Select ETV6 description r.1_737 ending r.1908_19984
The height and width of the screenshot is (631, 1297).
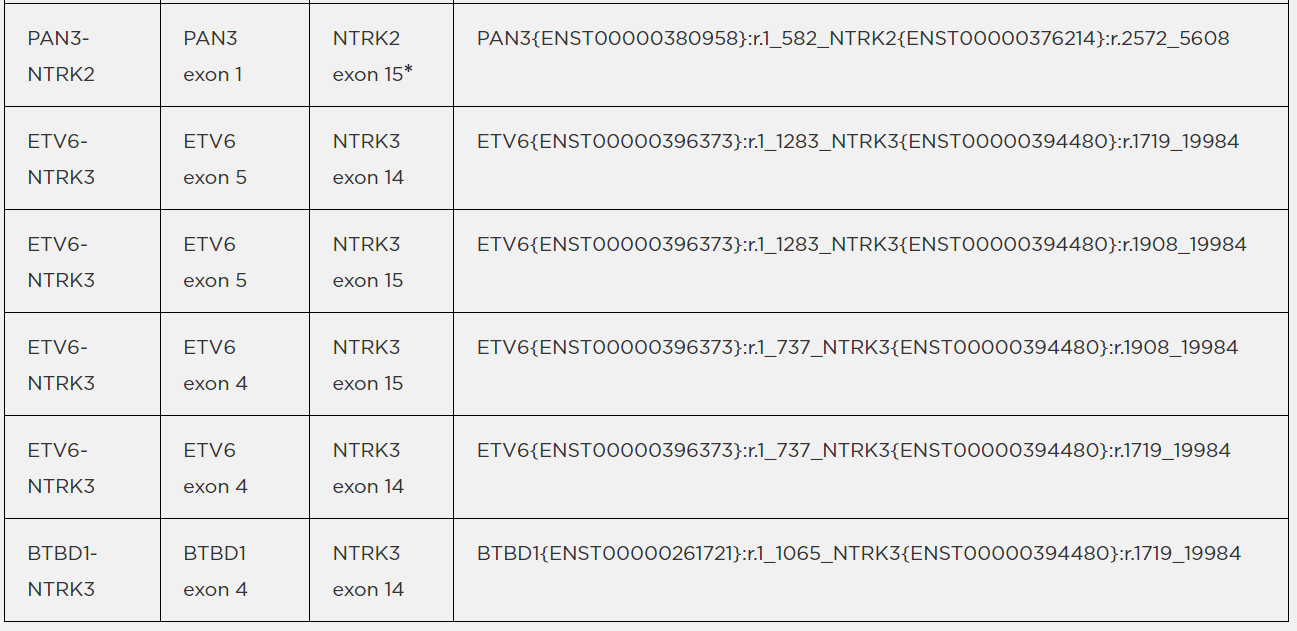pyautogui.click(x=857, y=348)
